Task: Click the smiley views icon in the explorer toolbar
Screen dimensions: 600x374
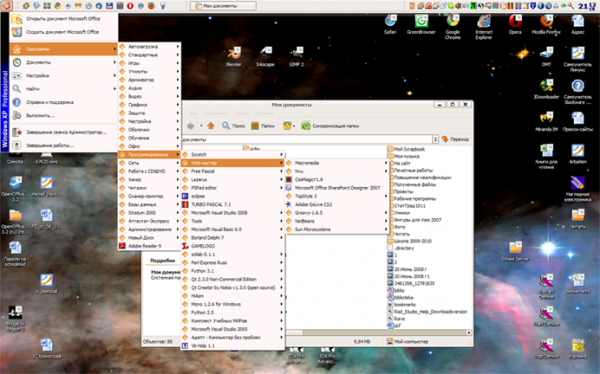Action: (287, 126)
